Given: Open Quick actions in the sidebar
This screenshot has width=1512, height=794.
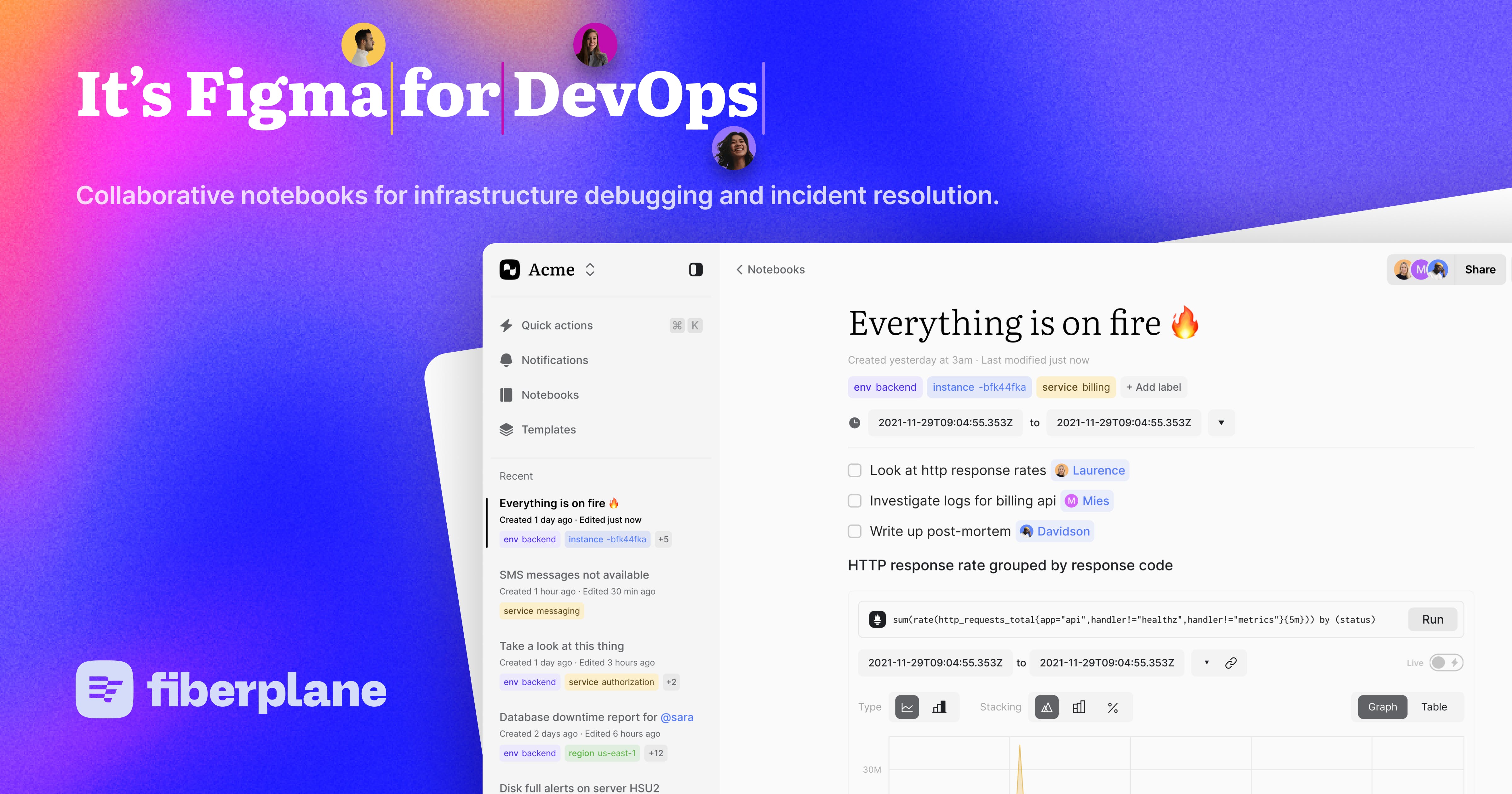Looking at the screenshot, I should [601, 325].
